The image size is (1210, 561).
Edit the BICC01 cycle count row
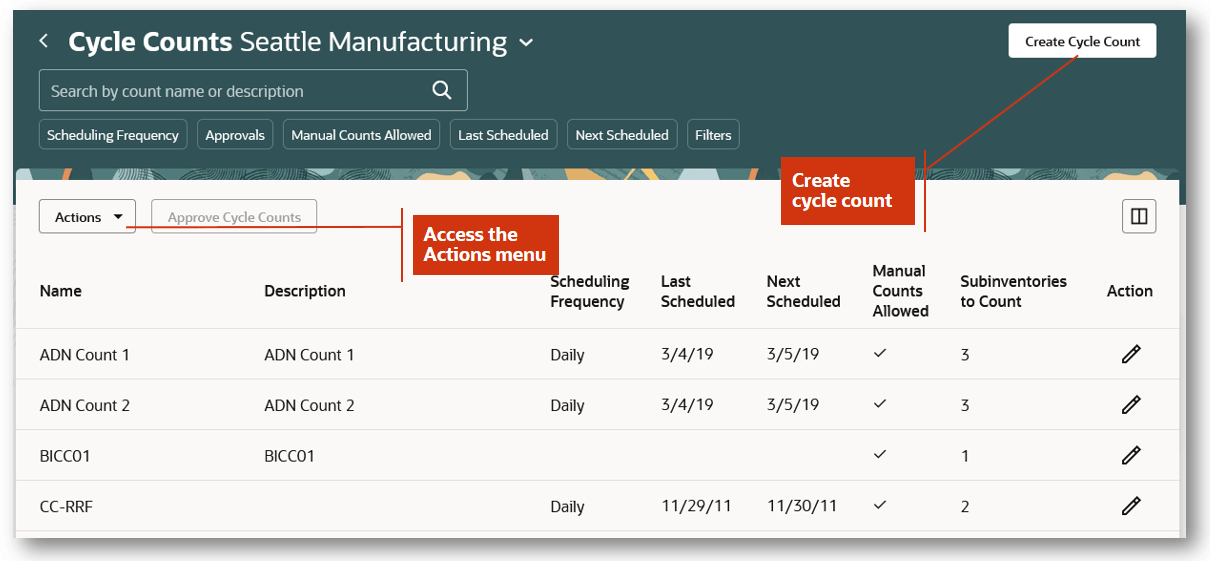[x=1131, y=455]
